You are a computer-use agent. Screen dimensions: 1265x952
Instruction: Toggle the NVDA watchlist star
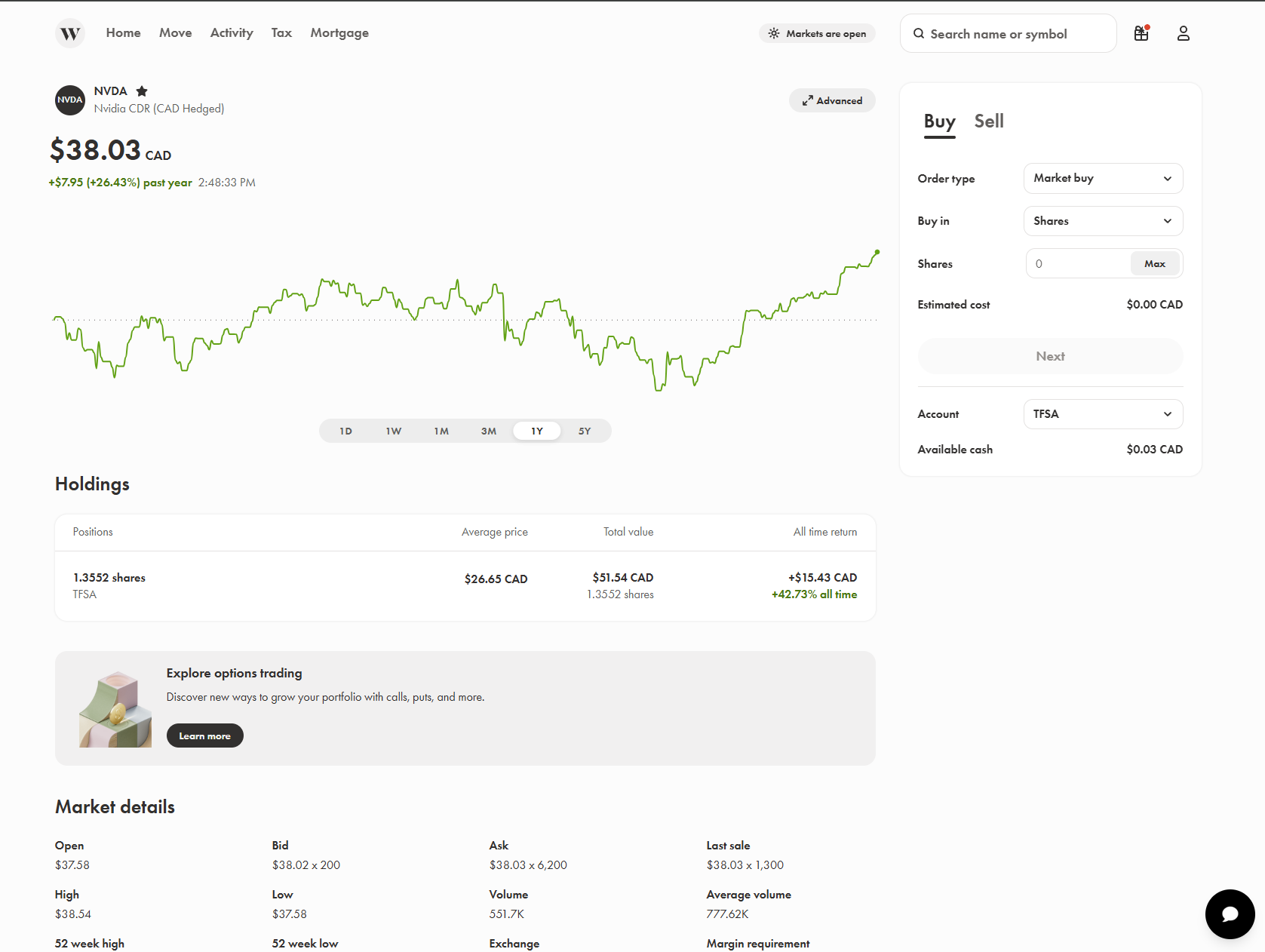[142, 91]
